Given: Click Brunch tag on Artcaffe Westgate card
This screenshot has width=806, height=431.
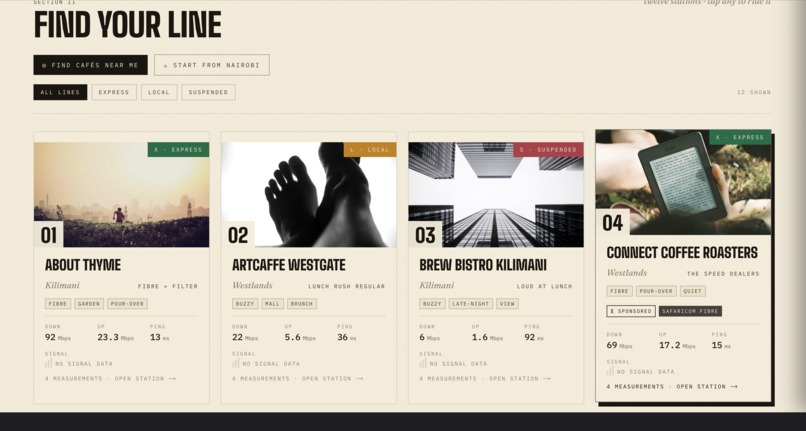Looking at the screenshot, I should (x=302, y=303).
